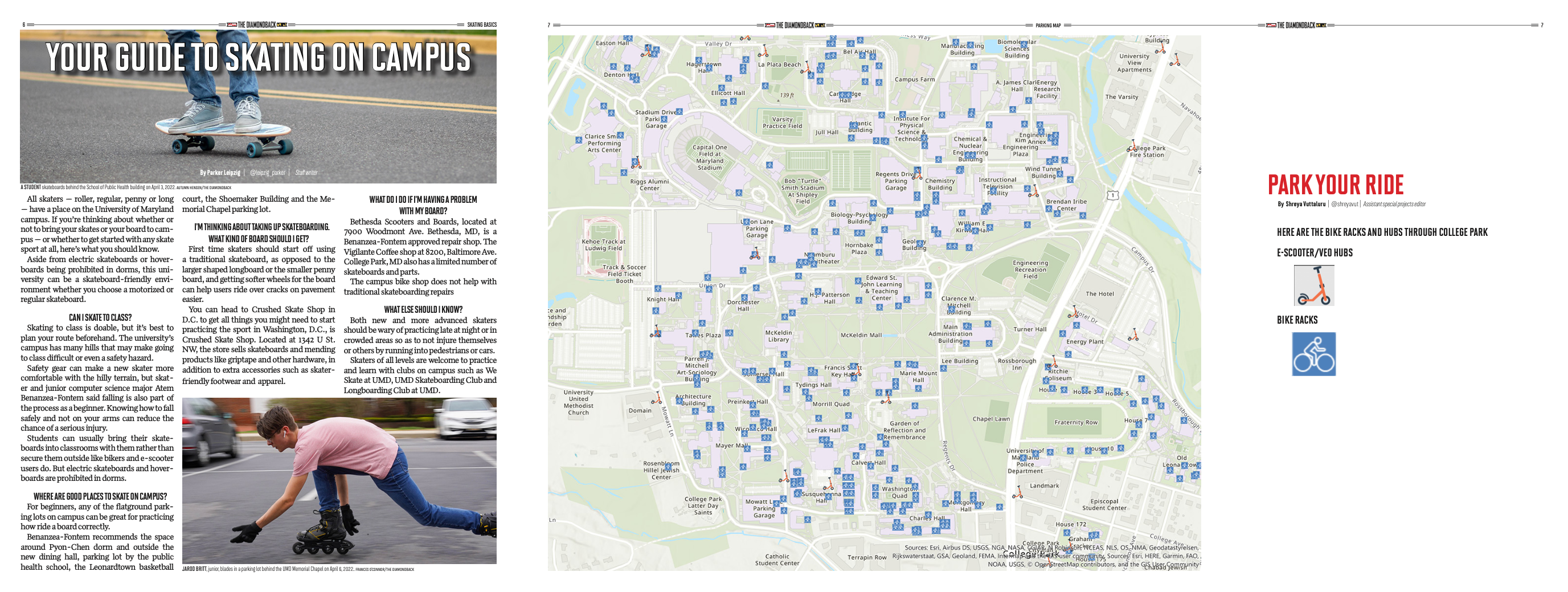The height and width of the screenshot is (592, 1568).
Task: Click the Diamondback logo above skating article
Action: [x=256, y=25]
